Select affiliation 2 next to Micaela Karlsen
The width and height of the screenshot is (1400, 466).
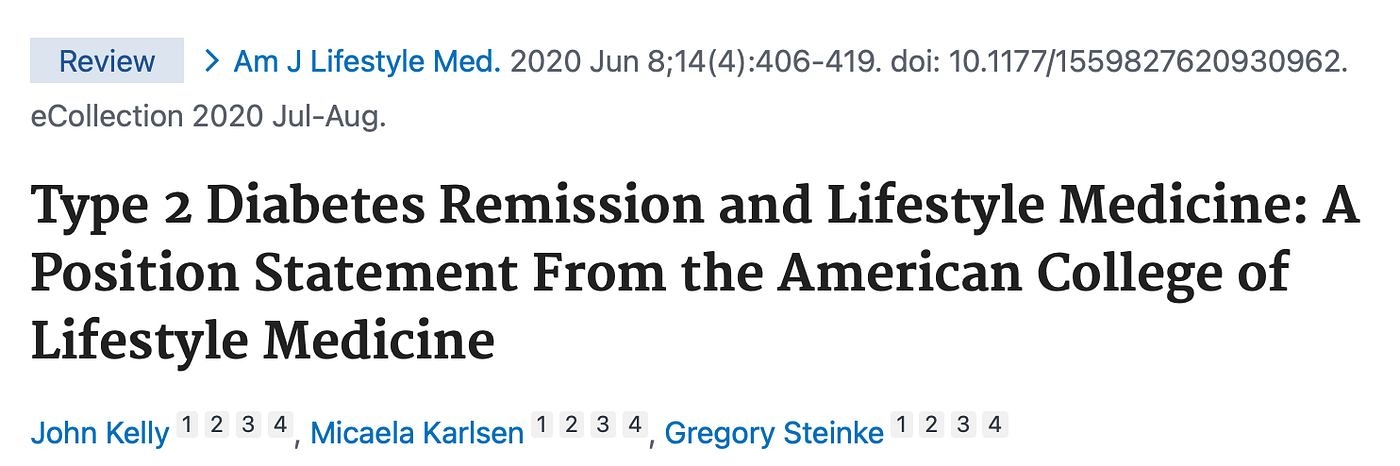[x=572, y=424]
